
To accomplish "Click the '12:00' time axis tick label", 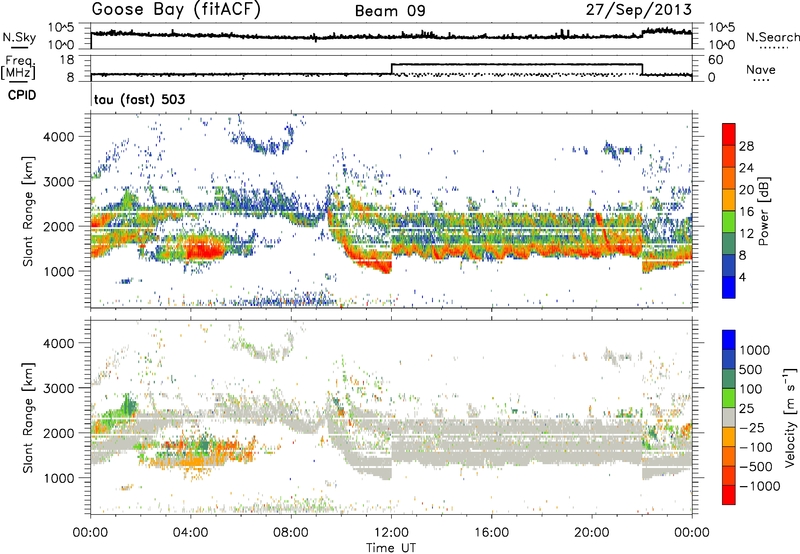I will (391, 533).
